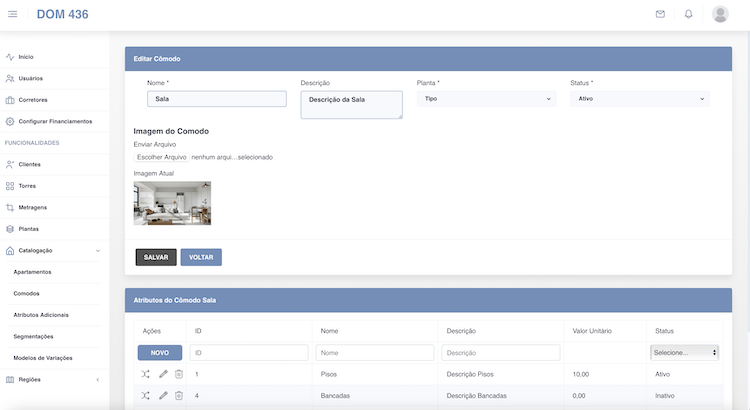Open Clientes in sidebar
750x410 pixels.
[x=30, y=165]
